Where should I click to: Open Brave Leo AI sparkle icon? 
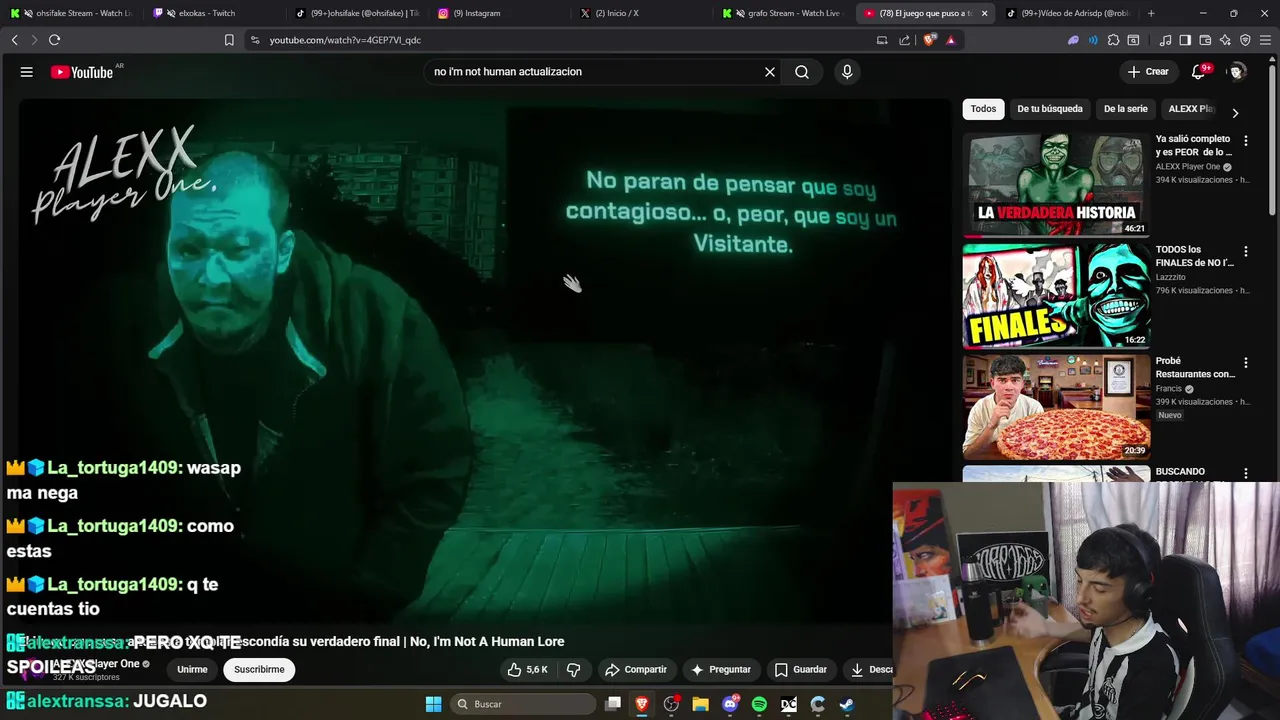point(1225,40)
